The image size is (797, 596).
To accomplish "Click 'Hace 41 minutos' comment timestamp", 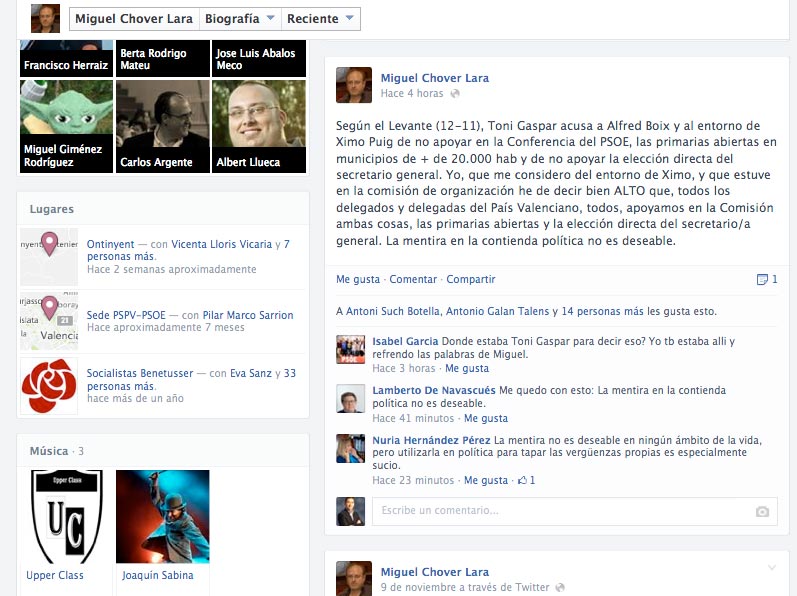I will tap(413, 418).
